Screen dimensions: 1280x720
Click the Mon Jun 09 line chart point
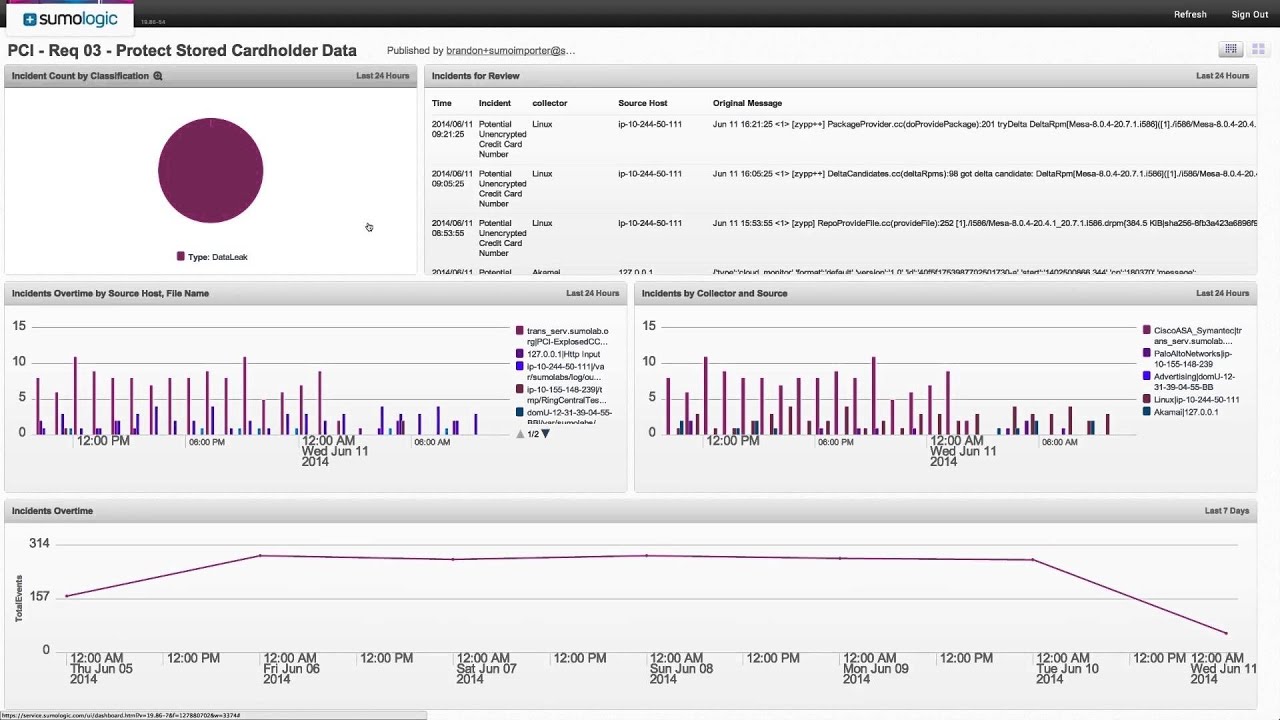point(840,558)
